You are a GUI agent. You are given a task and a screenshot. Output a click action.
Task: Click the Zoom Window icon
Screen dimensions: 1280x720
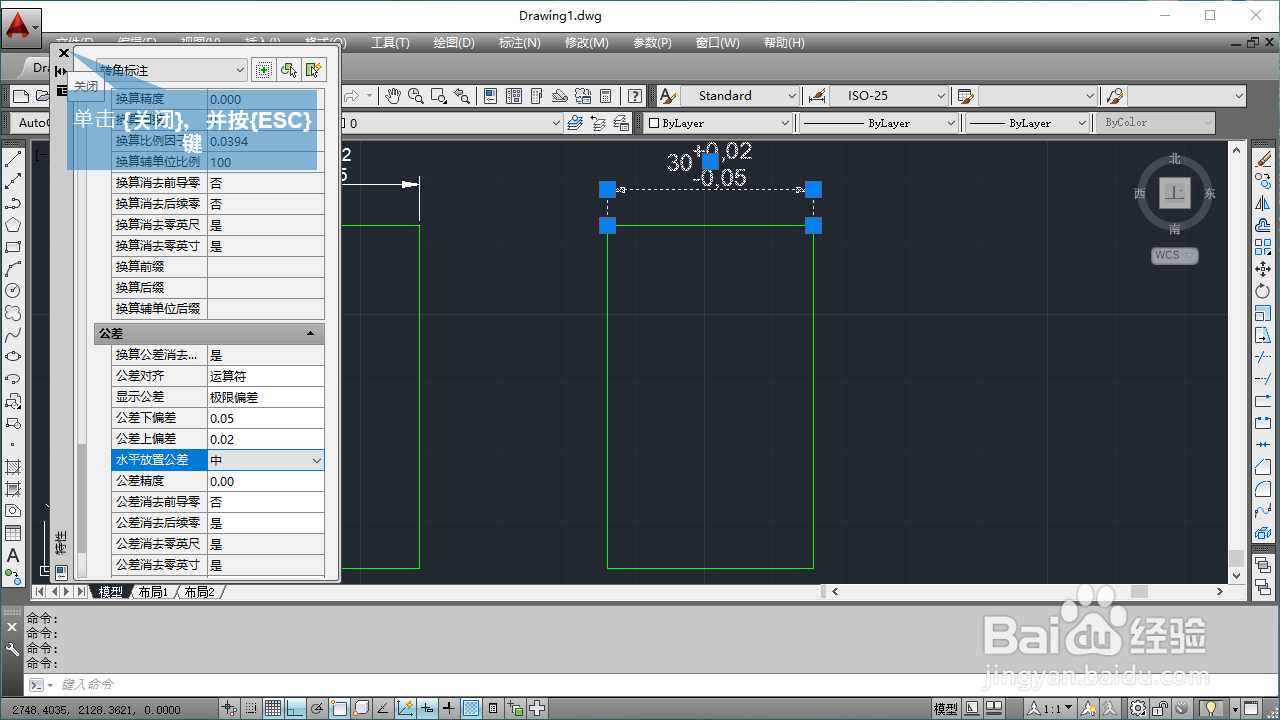tap(438, 96)
